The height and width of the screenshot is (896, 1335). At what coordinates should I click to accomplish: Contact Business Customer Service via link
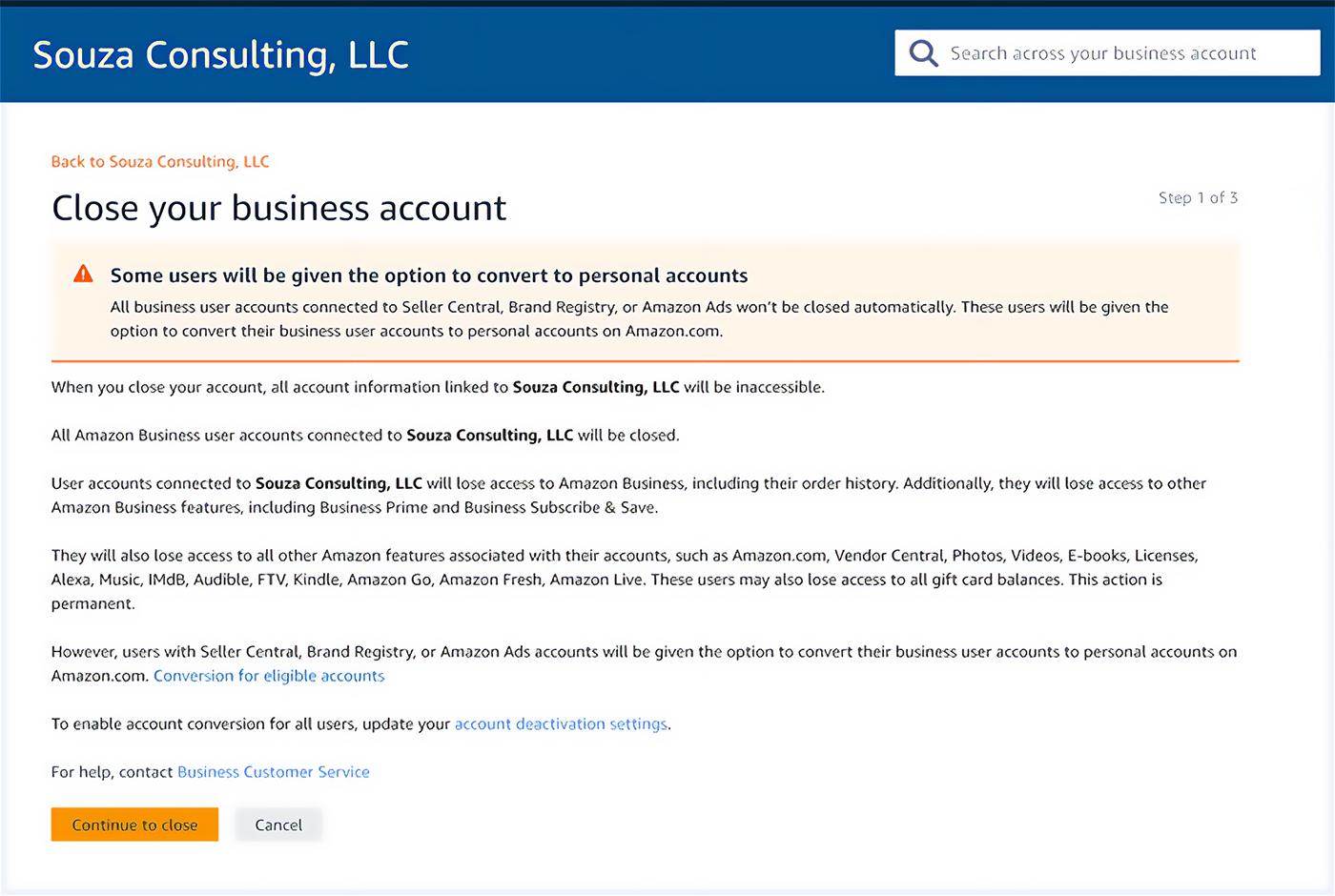[x=274, y=772]
